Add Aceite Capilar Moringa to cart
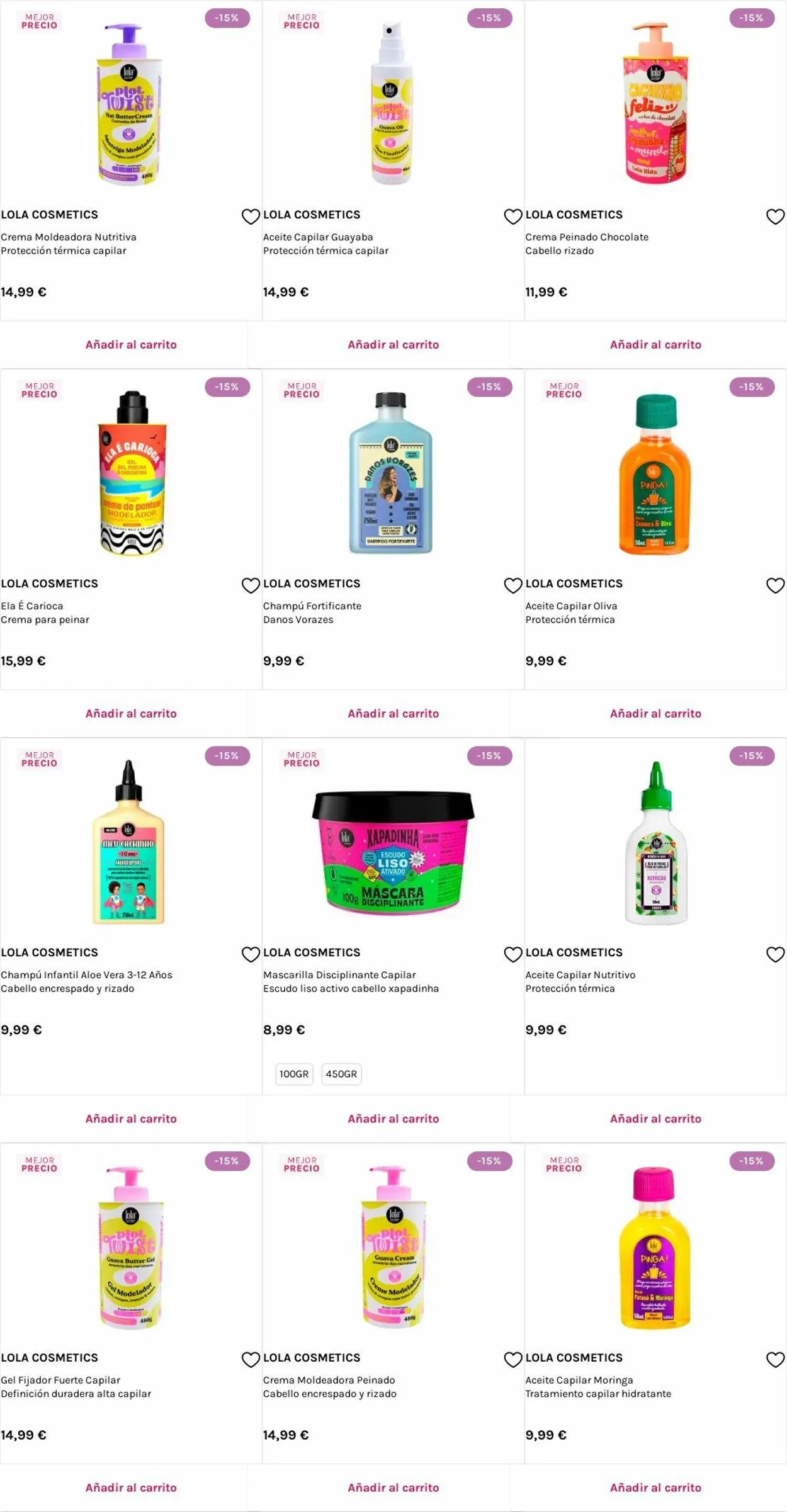Viewport: 787px width, 1512px height. (655, 1487)
